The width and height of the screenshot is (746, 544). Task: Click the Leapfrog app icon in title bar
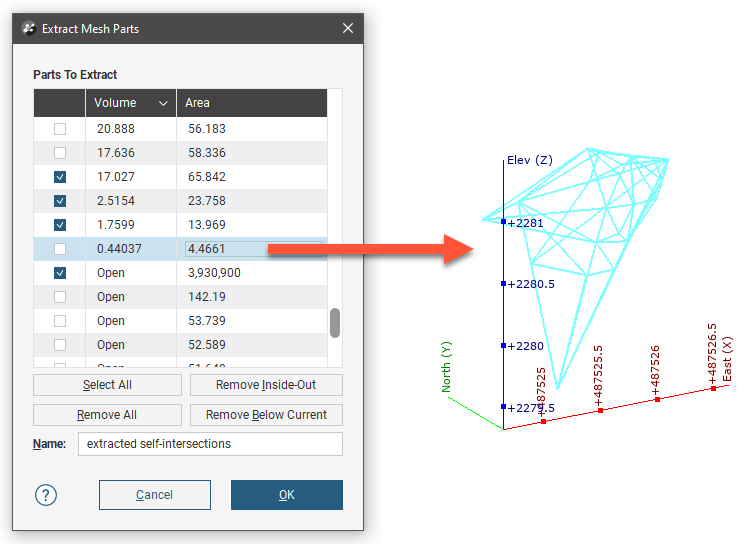pos(29,28)
